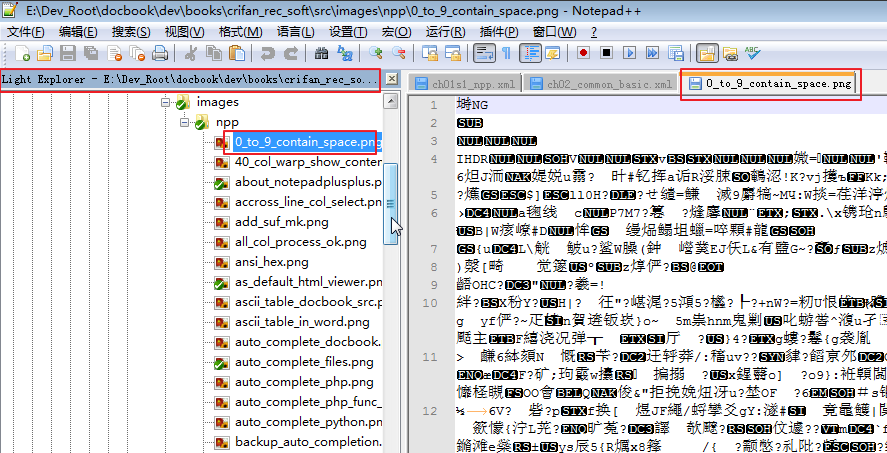Click Run macro multiple times icon
Screen dimensions: 887x453
(652, 53)
